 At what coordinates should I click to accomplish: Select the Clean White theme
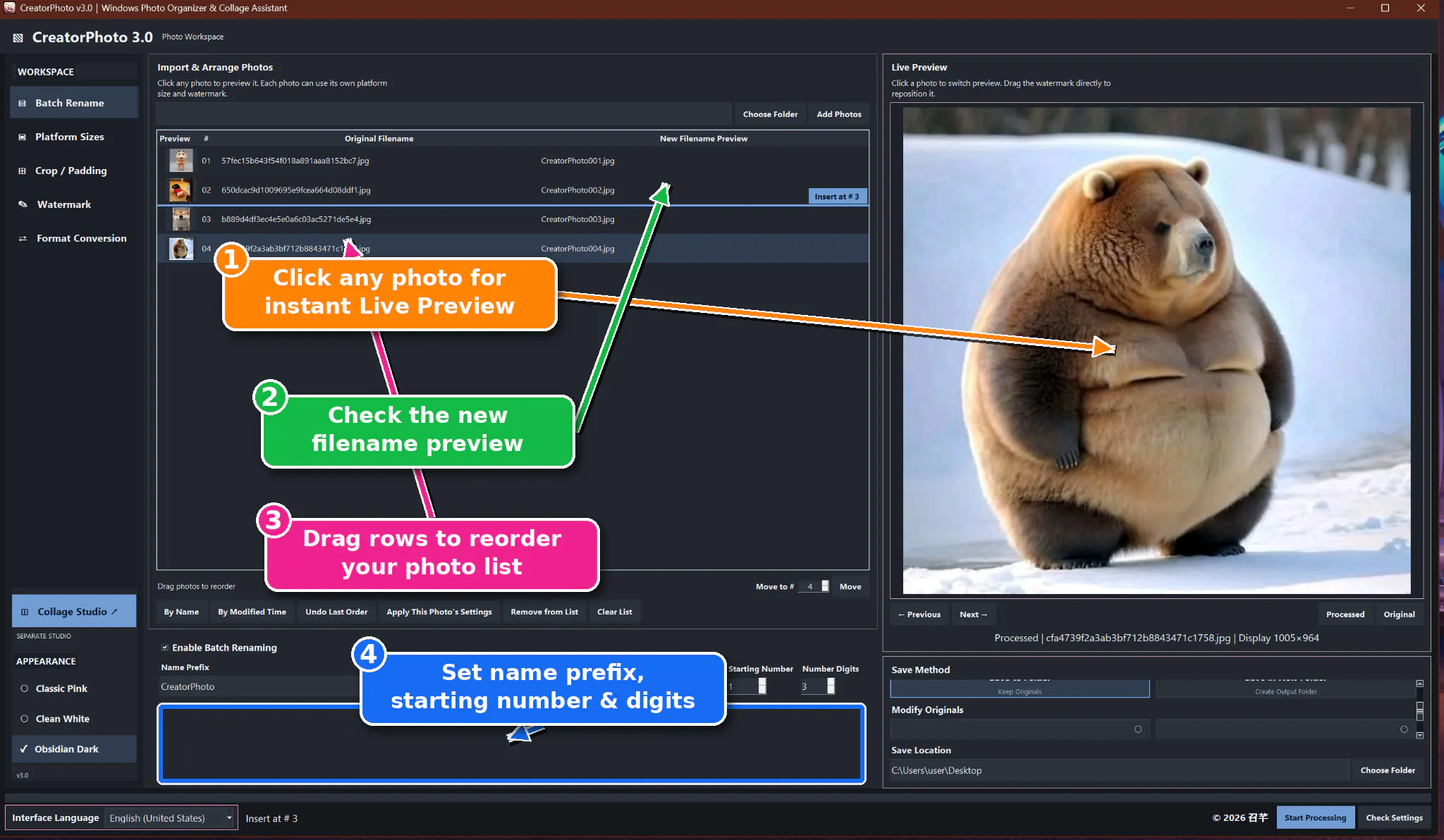(x=74, y=719)
